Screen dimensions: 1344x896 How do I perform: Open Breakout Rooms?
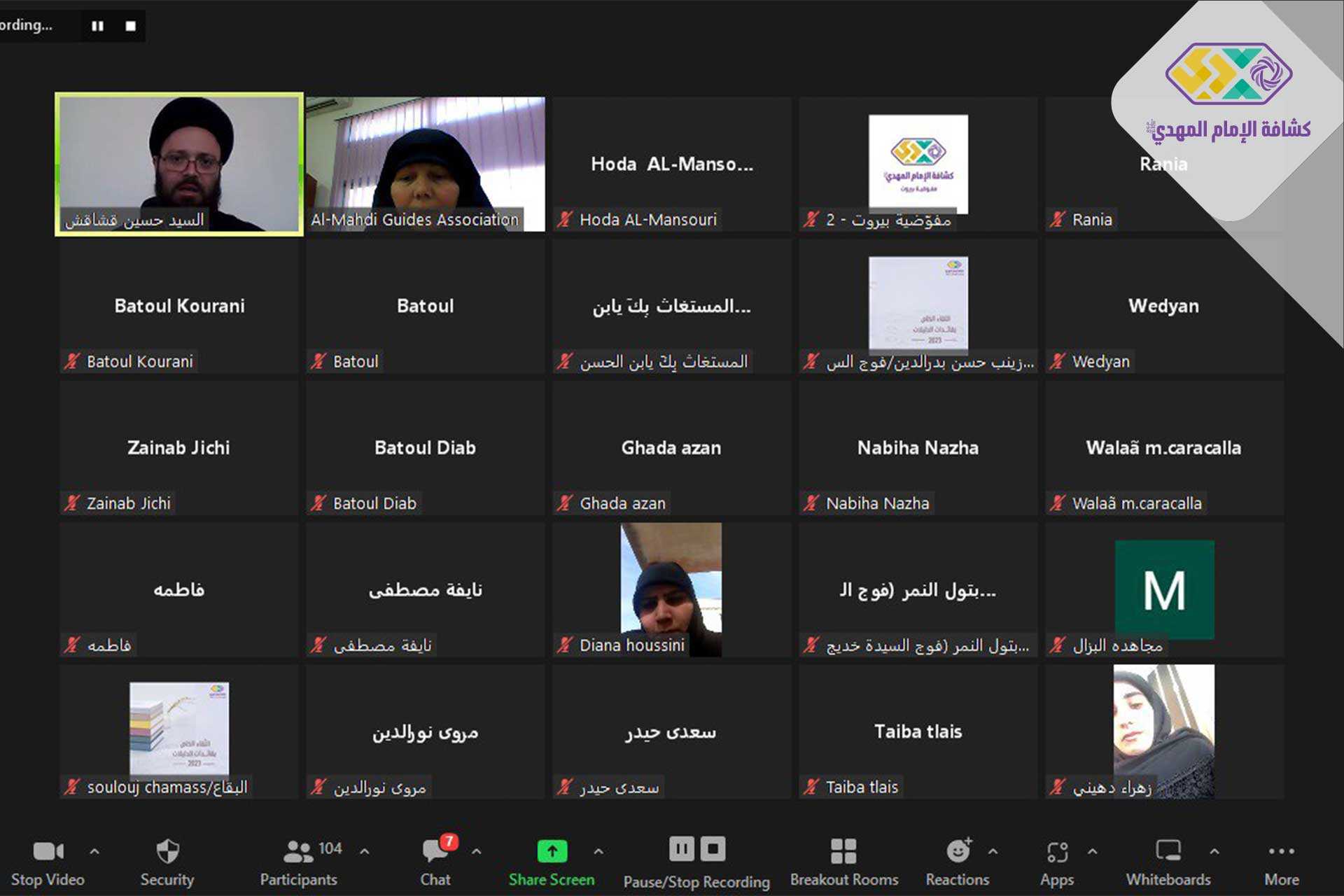[x=843, y=851]
